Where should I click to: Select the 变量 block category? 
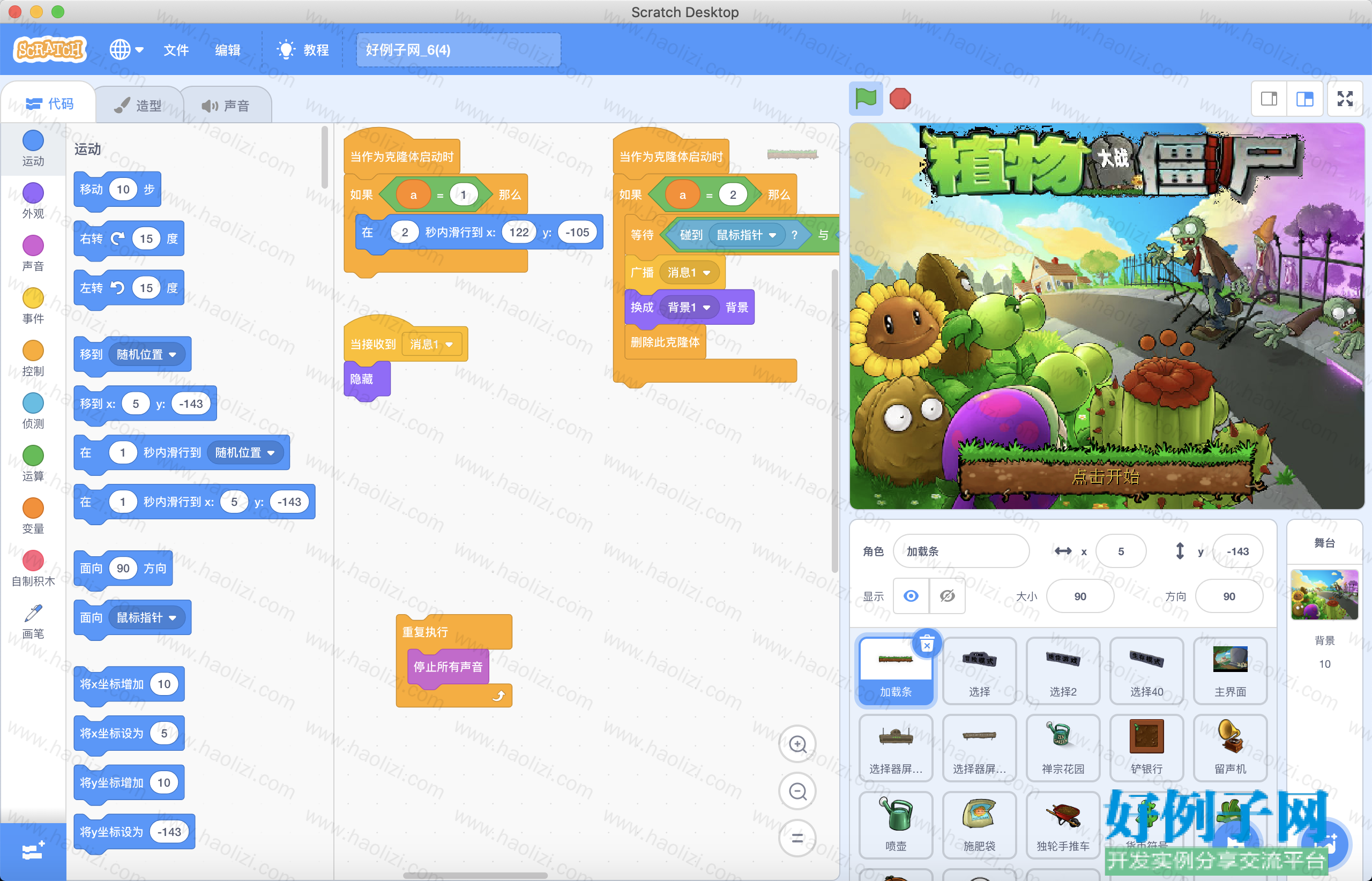[x=33, y=516]
